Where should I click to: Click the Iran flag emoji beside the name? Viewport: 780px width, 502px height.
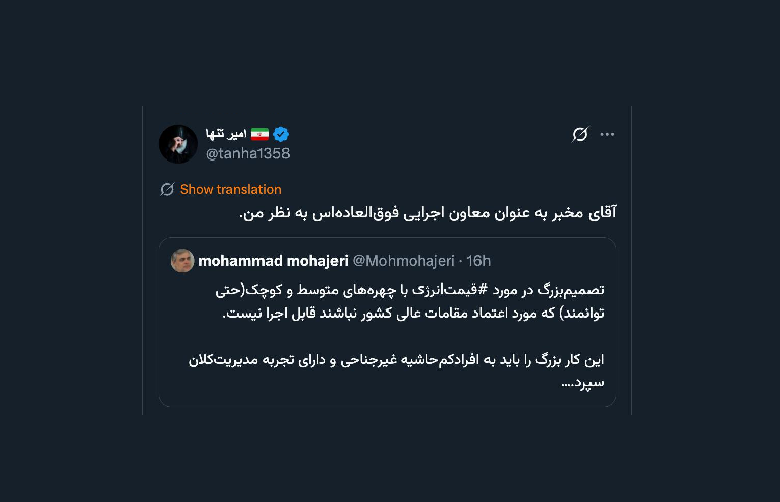(x=260, y=134)
